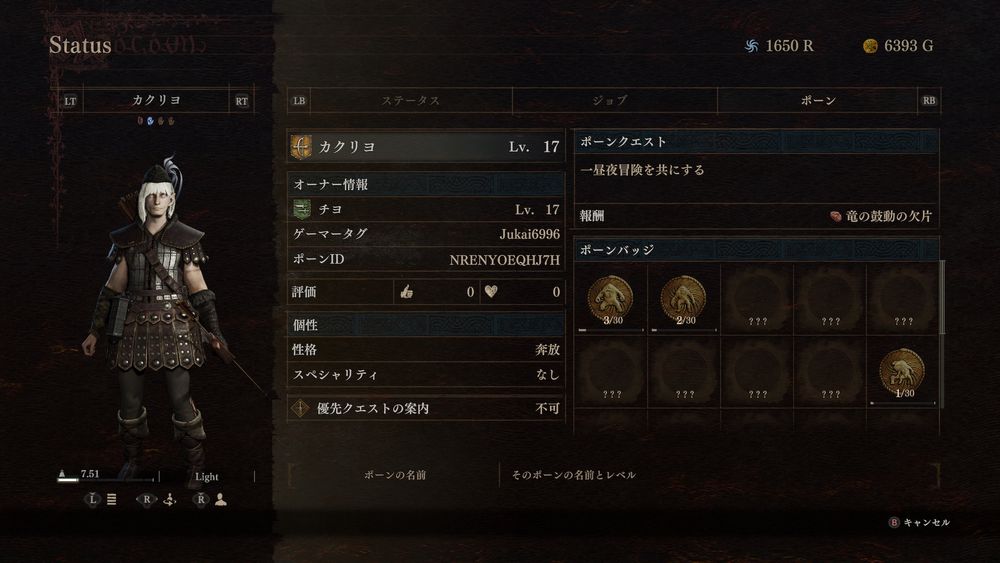Click the diamond priority quest guidance icon
1000x563 pixels.
300,408
